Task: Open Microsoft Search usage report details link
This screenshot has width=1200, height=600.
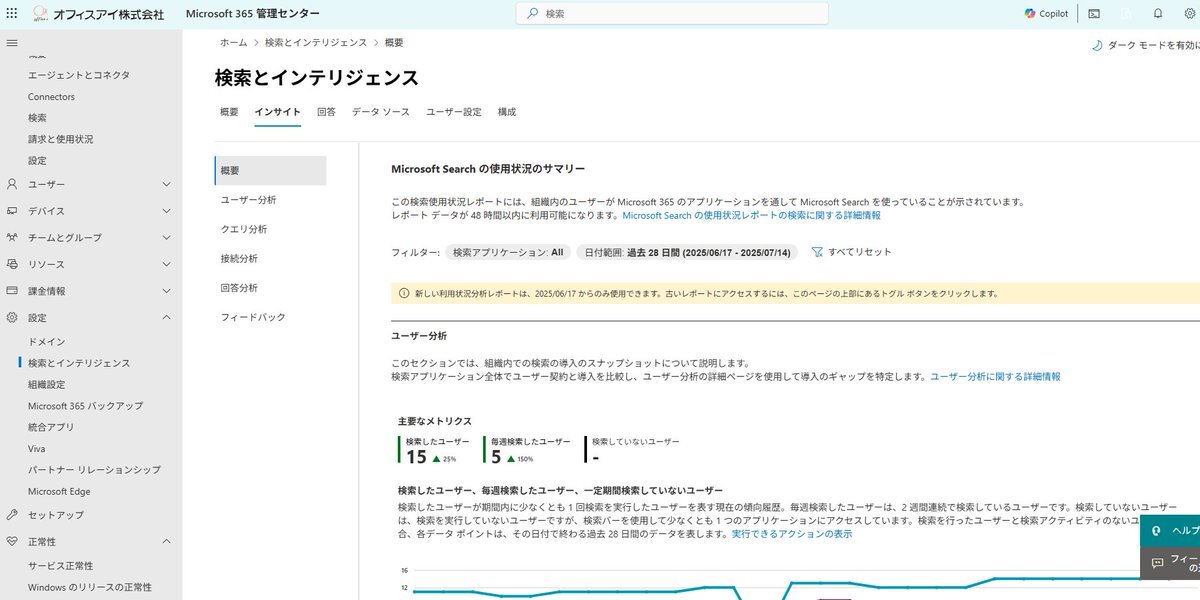Action: 751,215
